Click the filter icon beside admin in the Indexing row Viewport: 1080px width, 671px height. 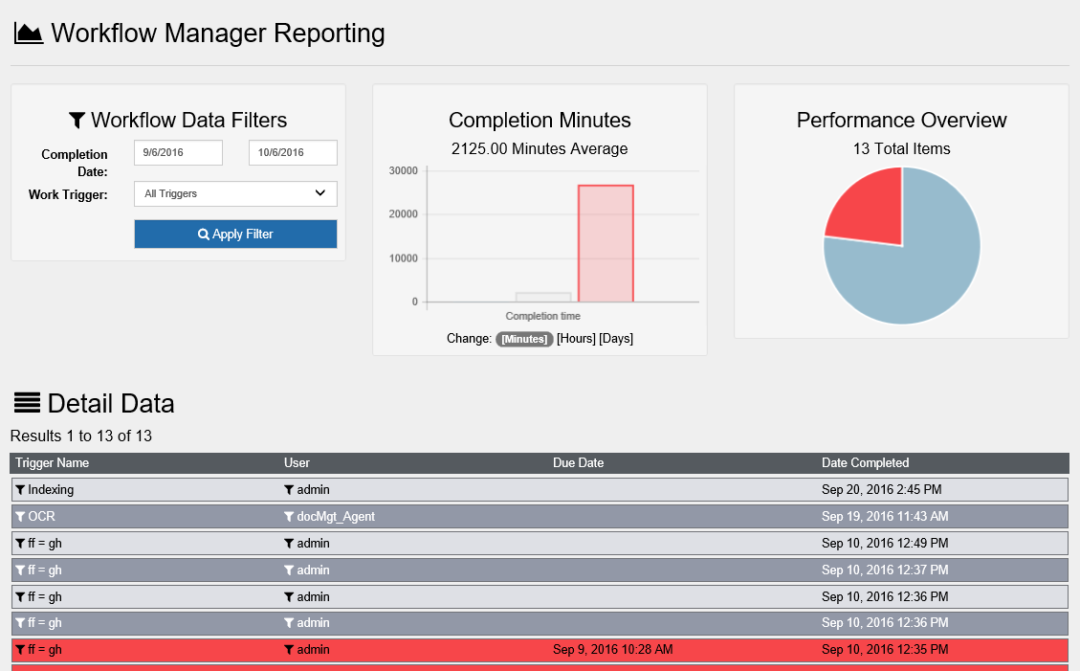(x=290, y=489)
